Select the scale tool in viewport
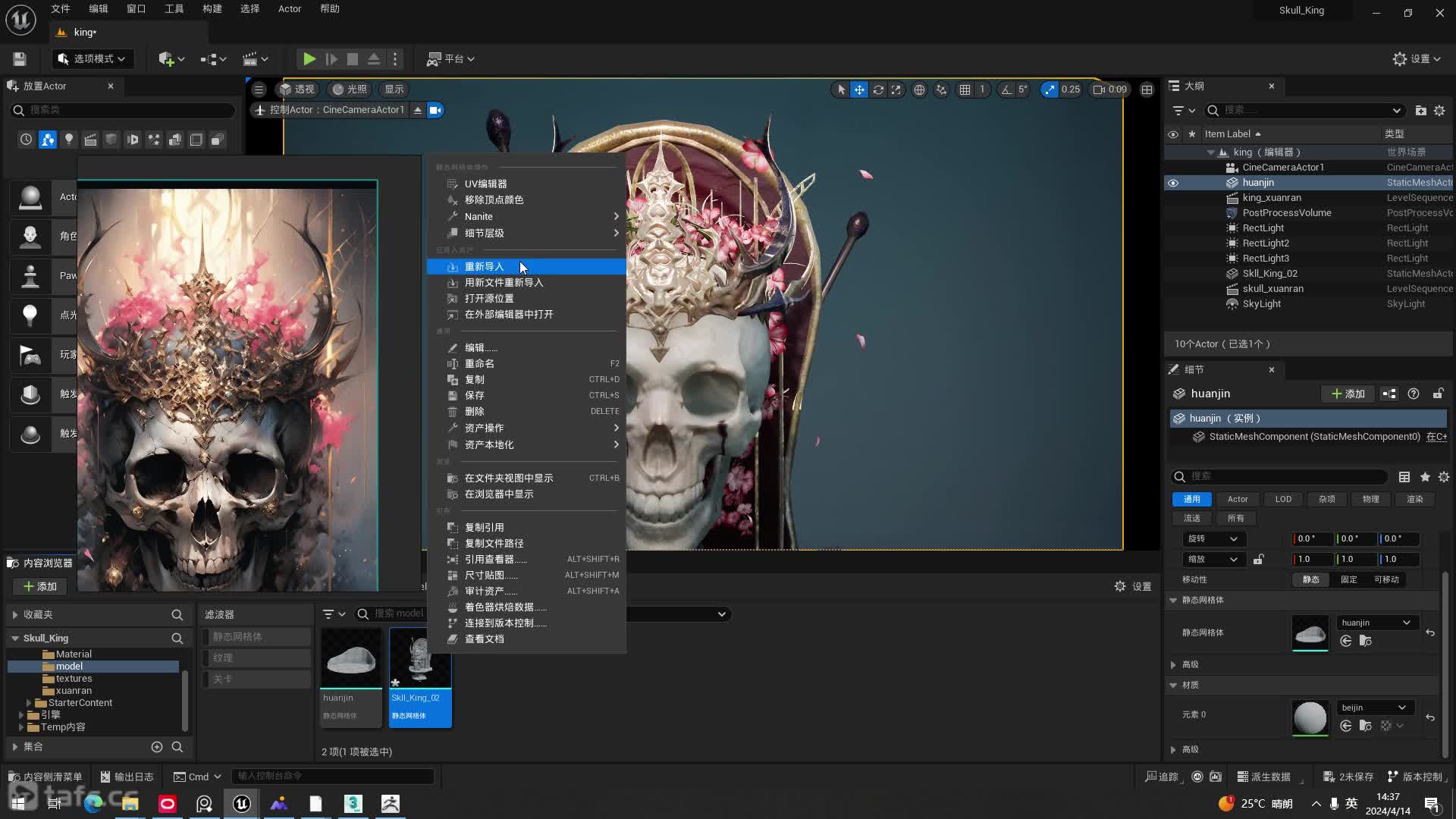Image resolution: width=1456 pixels, height=819 pixels. pos(896,89)
